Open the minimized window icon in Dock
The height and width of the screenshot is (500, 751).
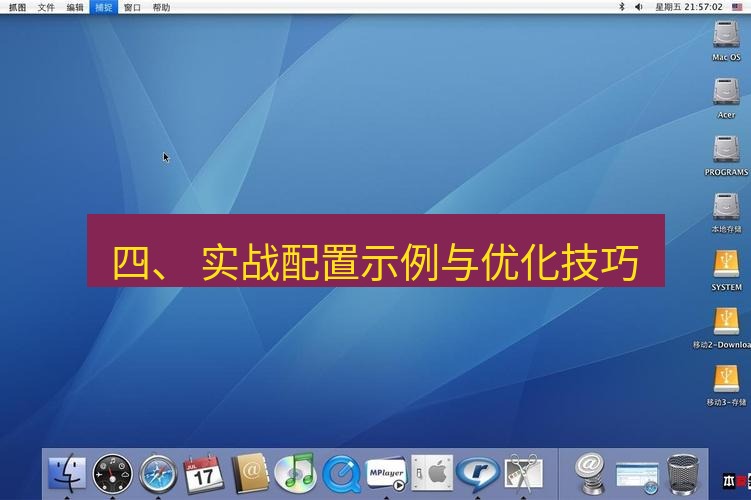(x=637, y=477)
